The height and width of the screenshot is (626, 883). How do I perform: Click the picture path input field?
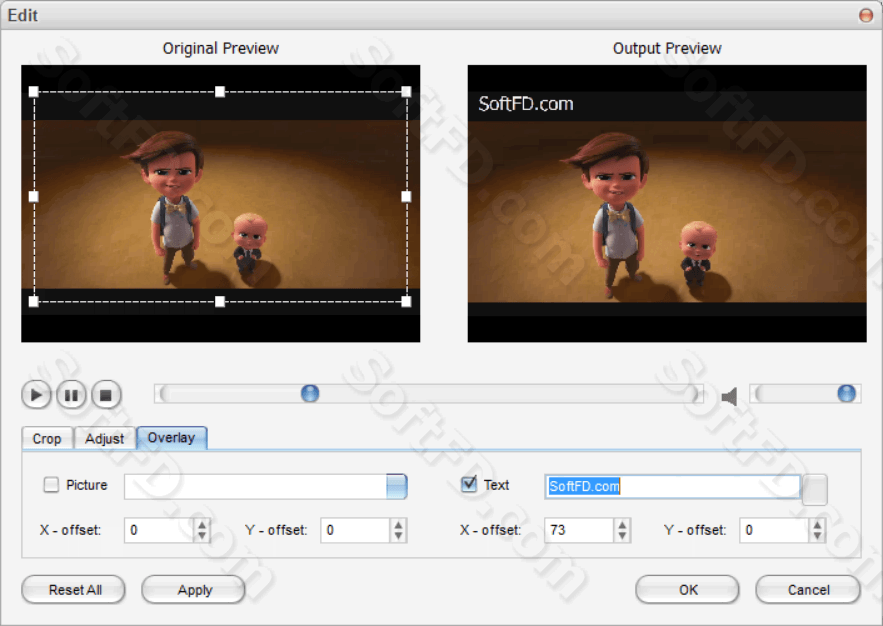coord(255,486)
